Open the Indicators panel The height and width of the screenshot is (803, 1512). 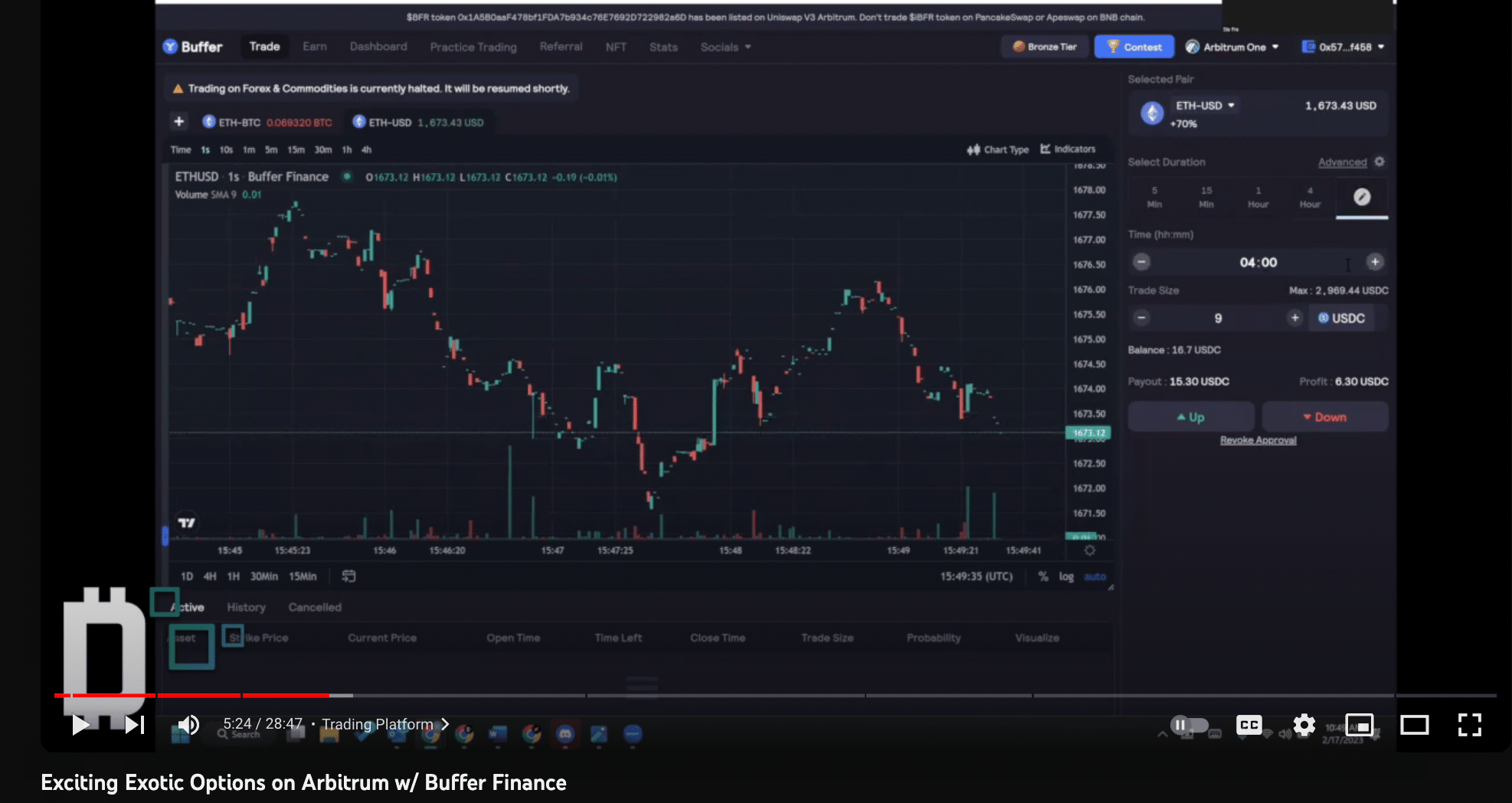pyautogui.click(x=1068, y=149)
